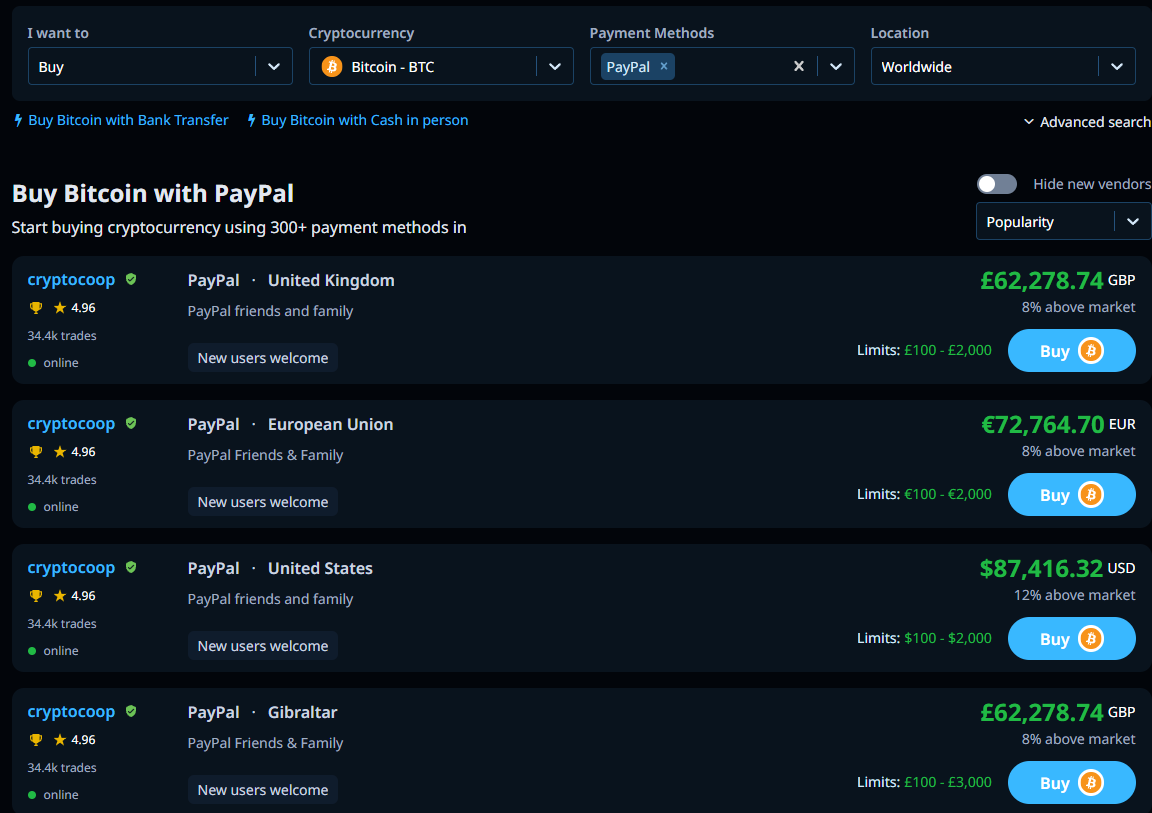Toggle Hide new vendors switch
Image resolution: width=1152 pixels, height=813 pixels.
tap(997, 184)
